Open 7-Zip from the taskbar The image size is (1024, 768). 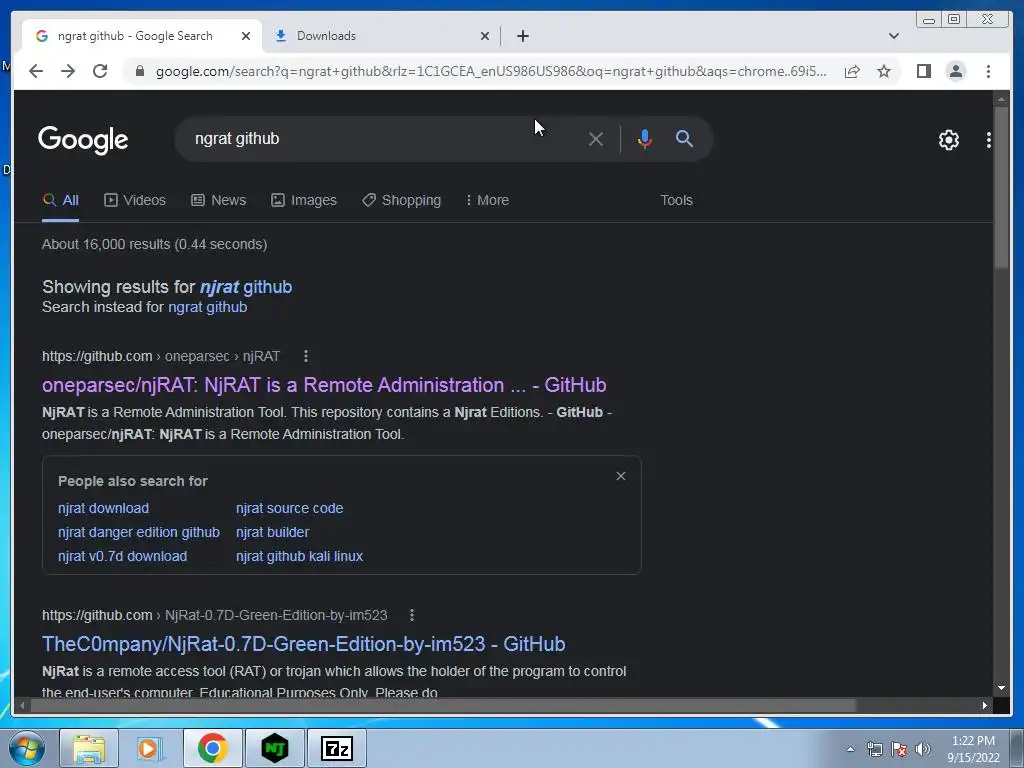click(337, 748)
